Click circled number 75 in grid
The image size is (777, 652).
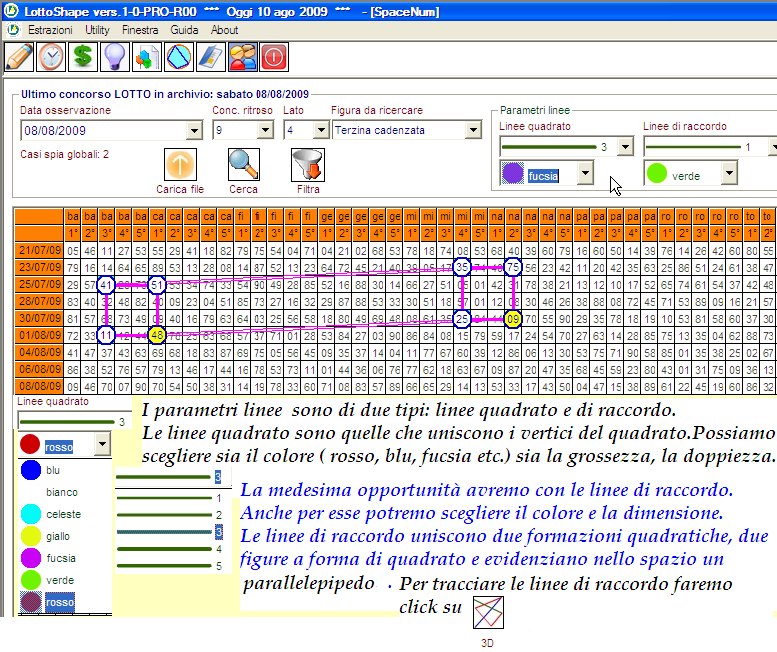[513, 268]
